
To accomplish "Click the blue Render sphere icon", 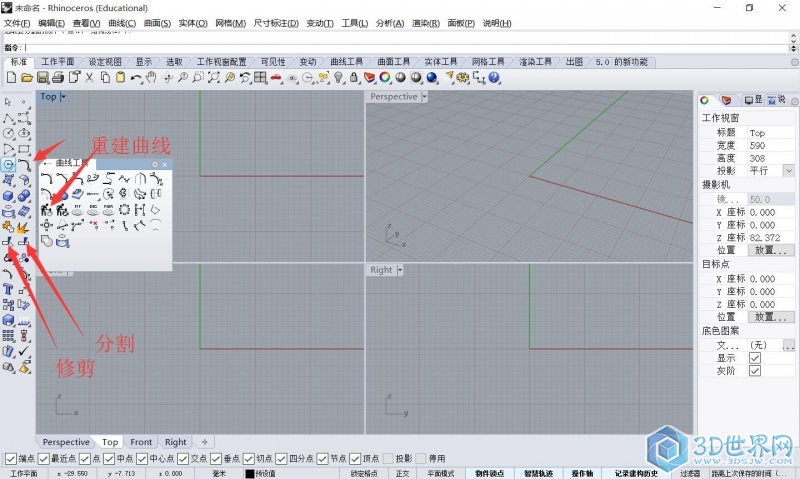I will click(x=432, y=78).
